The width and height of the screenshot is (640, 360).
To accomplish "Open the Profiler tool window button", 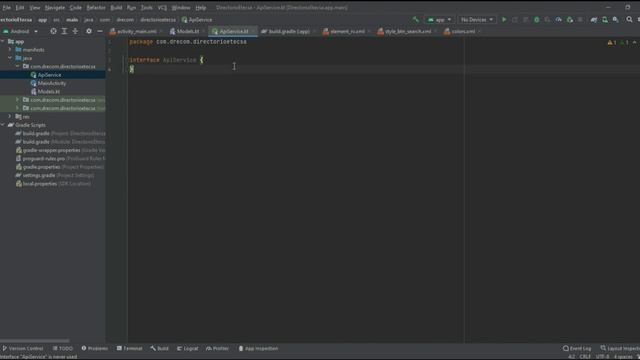I will tap(218, 348).
